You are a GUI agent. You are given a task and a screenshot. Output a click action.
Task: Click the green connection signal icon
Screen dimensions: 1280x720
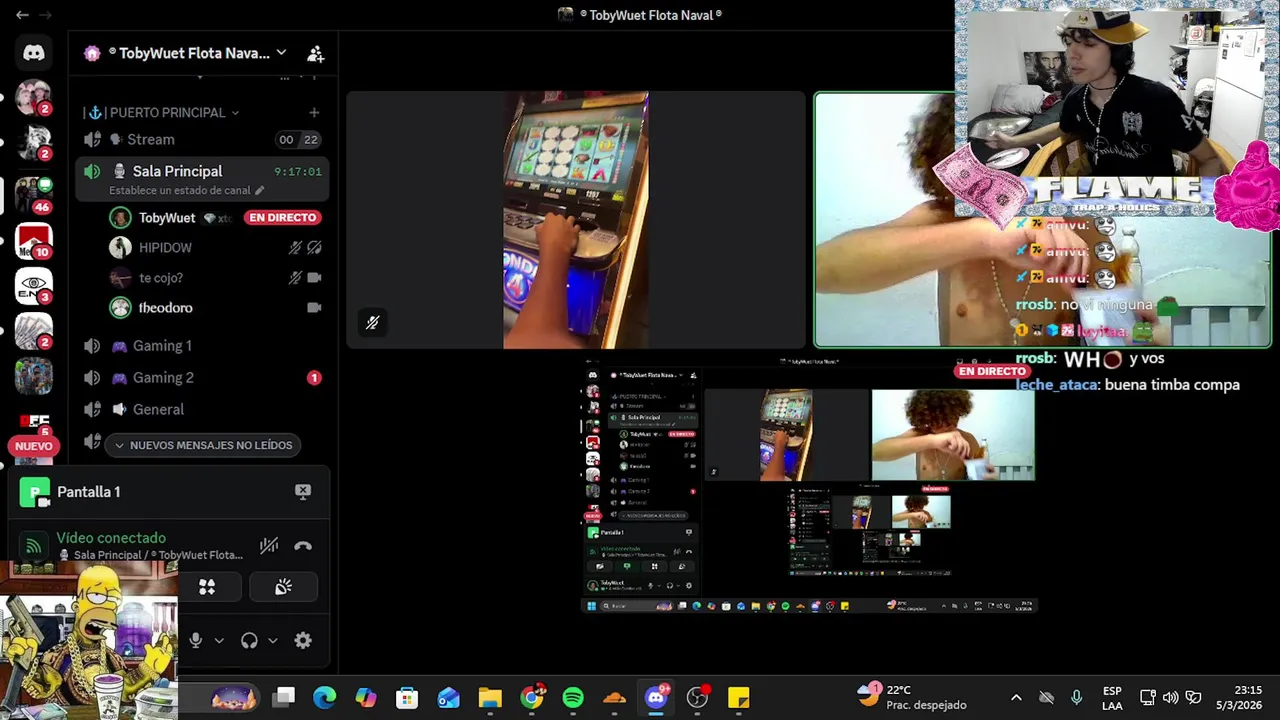click(x=34, y=546)
